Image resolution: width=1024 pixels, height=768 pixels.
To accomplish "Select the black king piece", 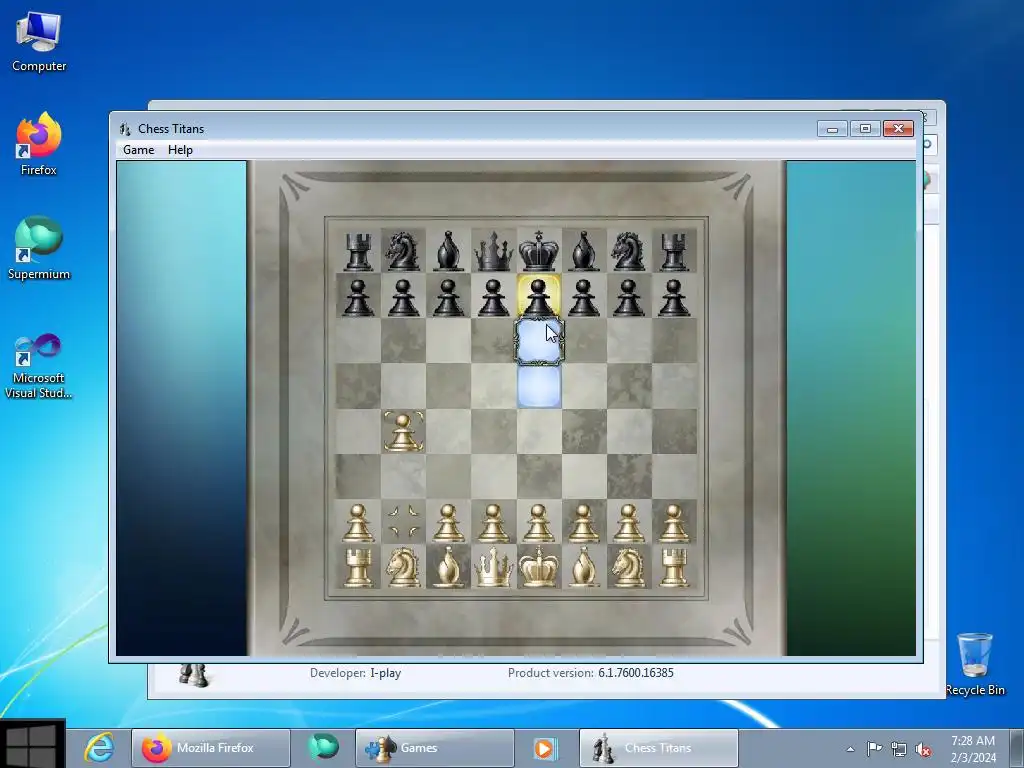I will 539,251.
